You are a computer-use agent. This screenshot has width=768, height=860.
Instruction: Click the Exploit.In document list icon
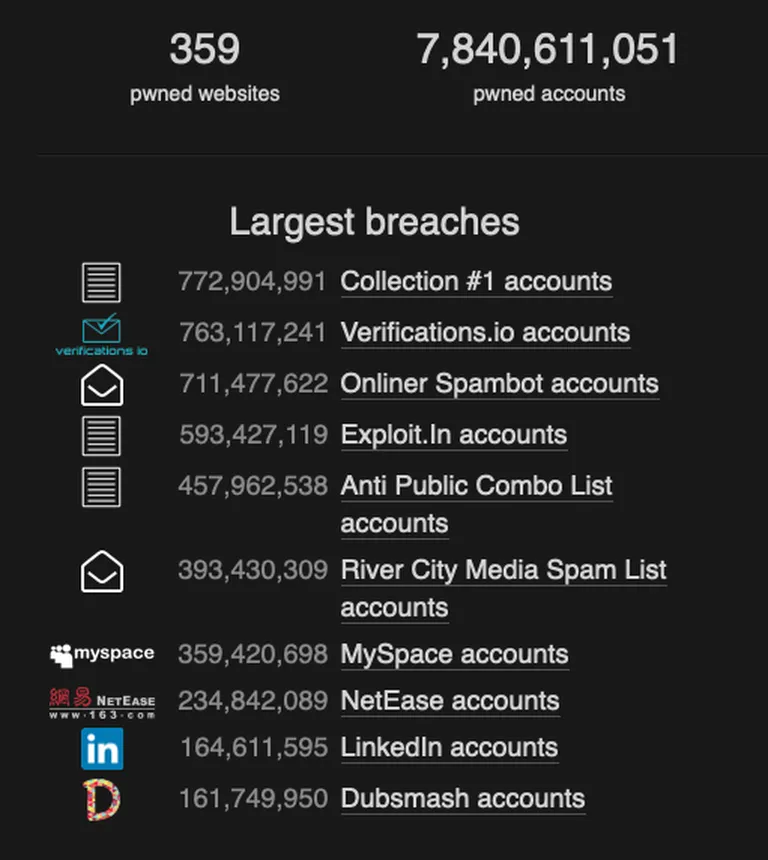coord(101,436)
